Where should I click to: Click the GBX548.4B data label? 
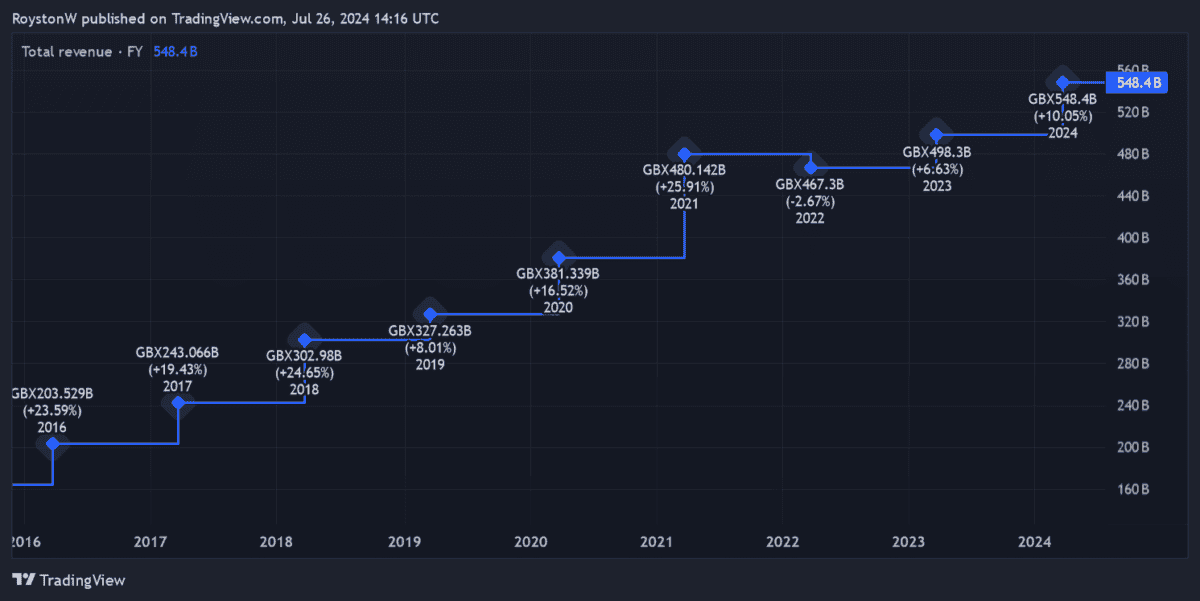click(x=1062, y=99)
